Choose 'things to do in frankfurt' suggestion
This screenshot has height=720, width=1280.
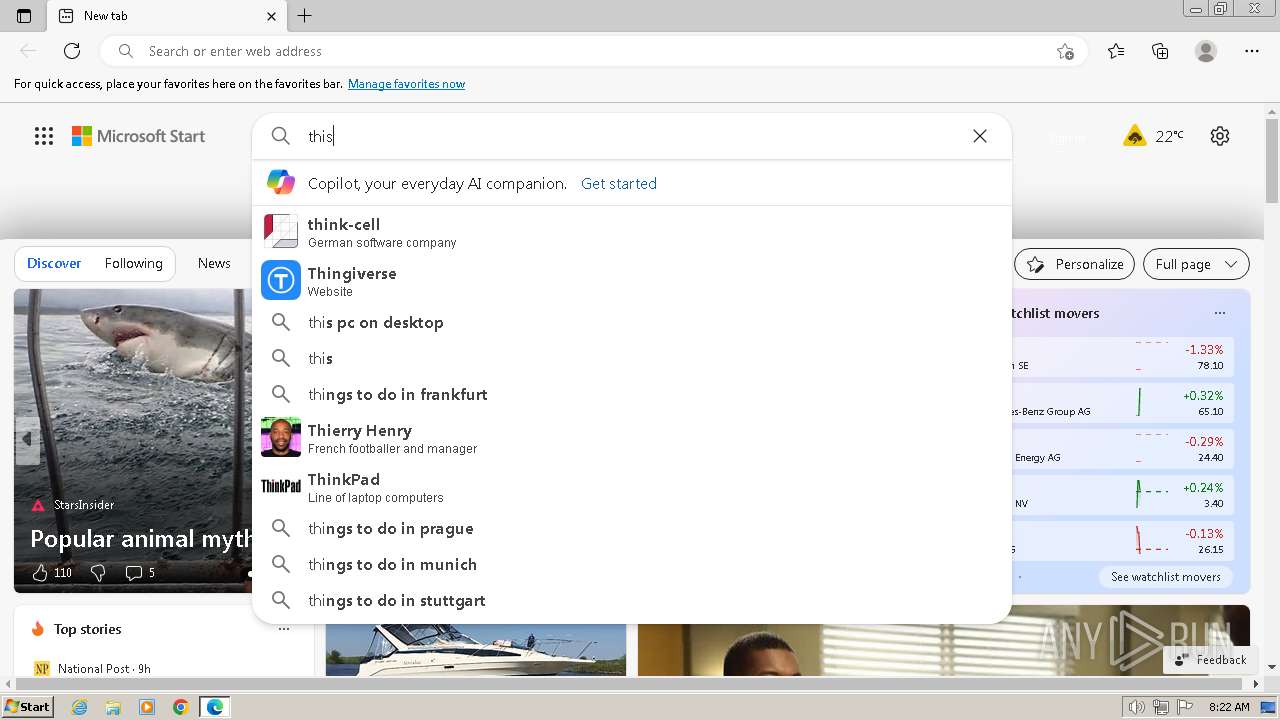632,394
